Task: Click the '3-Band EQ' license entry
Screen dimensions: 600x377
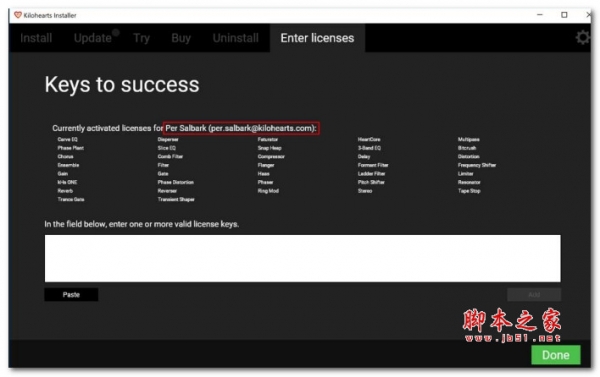Action: point(369,148)
